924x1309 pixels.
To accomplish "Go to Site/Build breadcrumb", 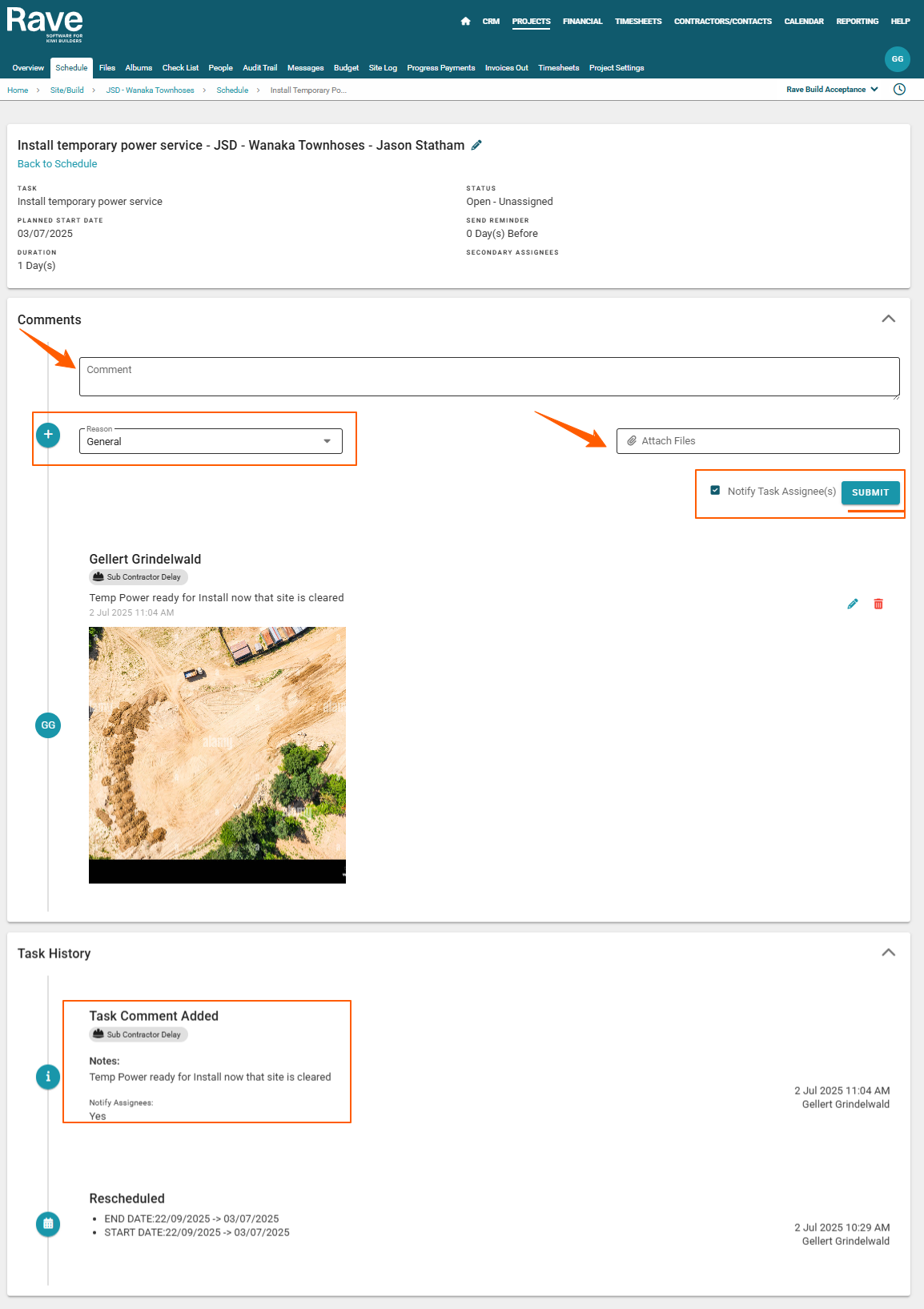I will (x=67, y=90).
